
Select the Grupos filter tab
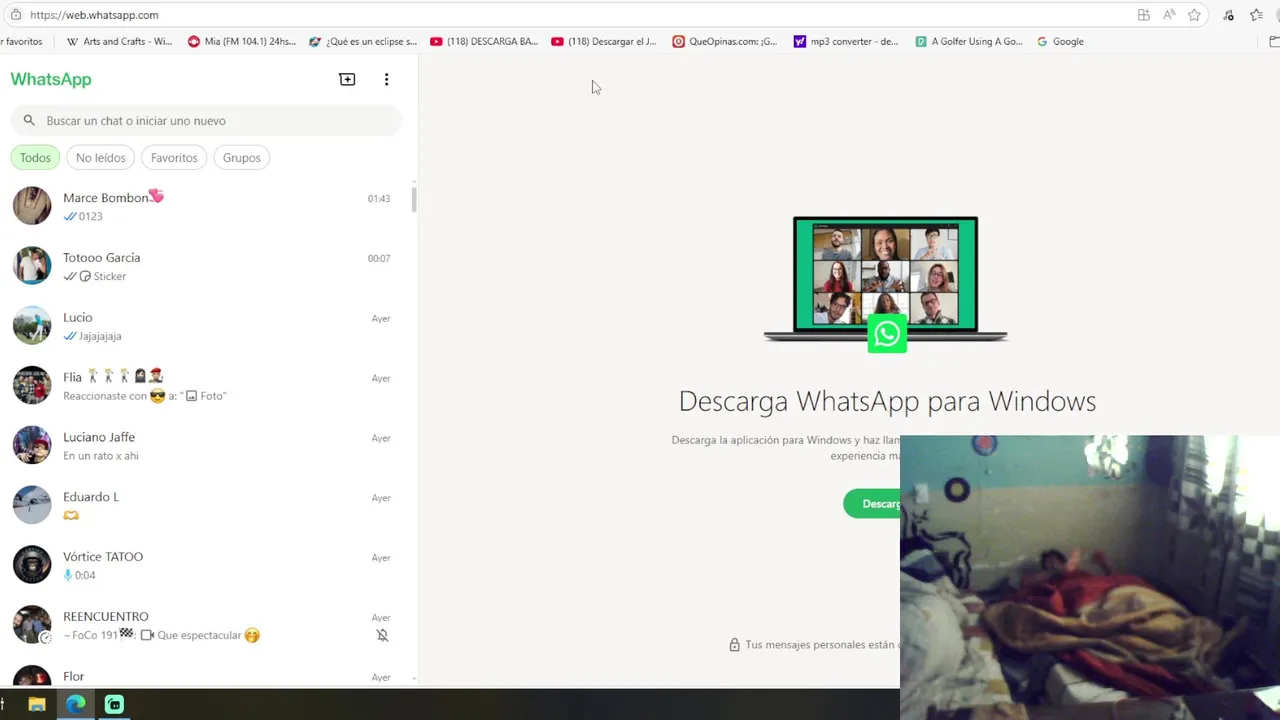[241, 157]
